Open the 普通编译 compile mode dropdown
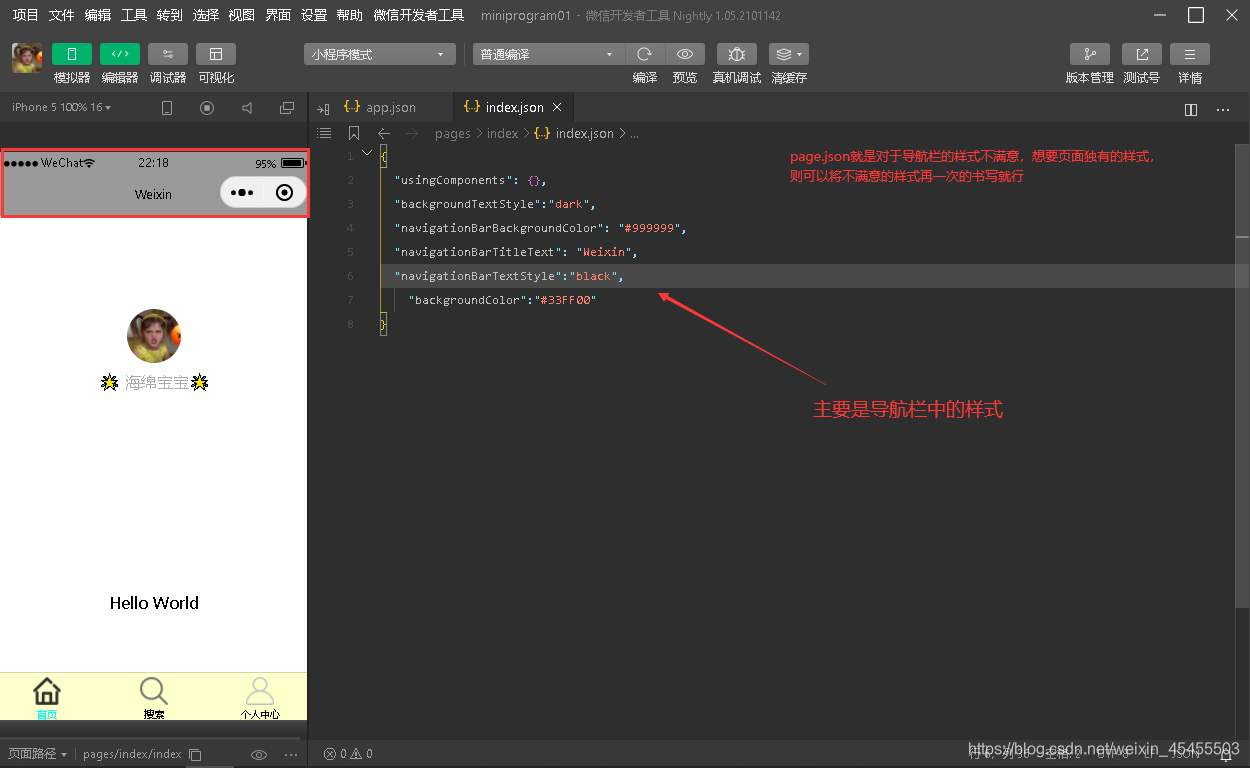This screenshot has height=768, width=1250. click(x=548, y=54)
